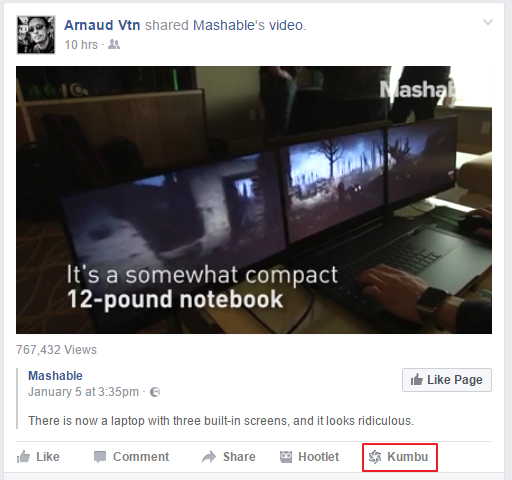Click the Comment text label
This screenshot has height=480, width=512.
pos(141,457)
